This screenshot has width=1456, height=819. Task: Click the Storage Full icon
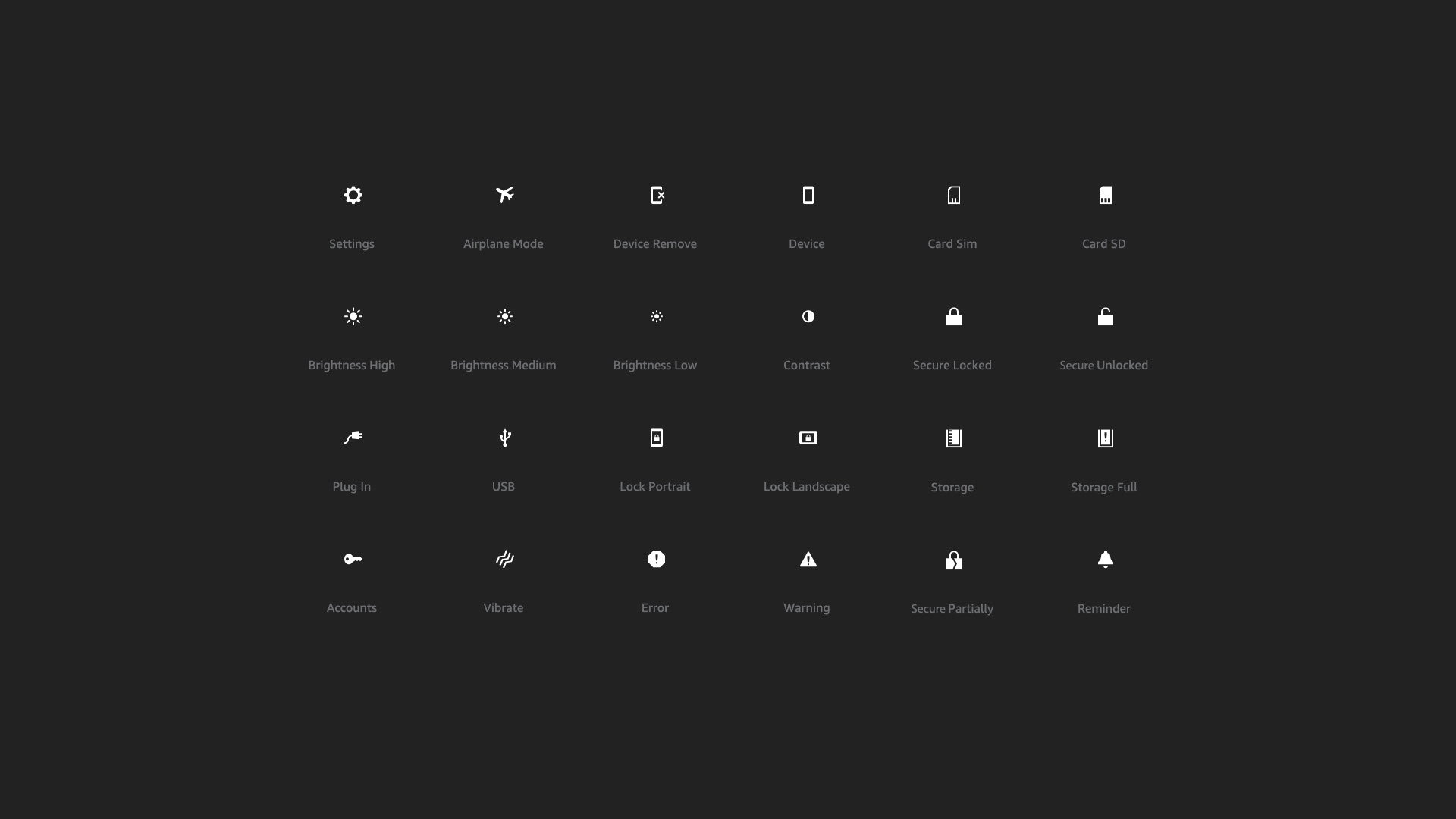(x=1105, y=438)
